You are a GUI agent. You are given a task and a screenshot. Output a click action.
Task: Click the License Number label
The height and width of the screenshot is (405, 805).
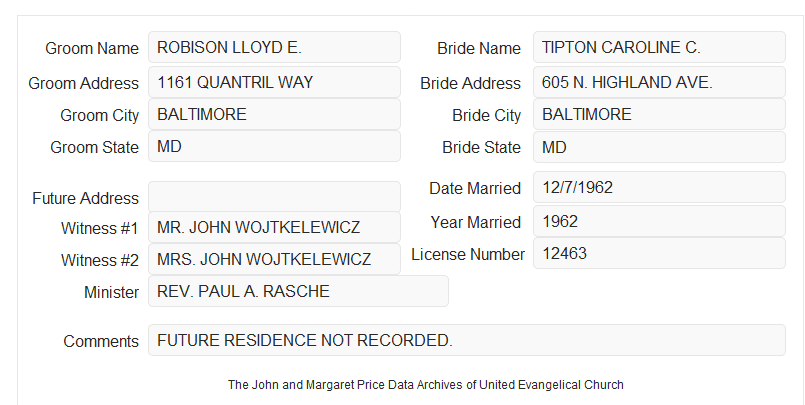pos(468,255)
